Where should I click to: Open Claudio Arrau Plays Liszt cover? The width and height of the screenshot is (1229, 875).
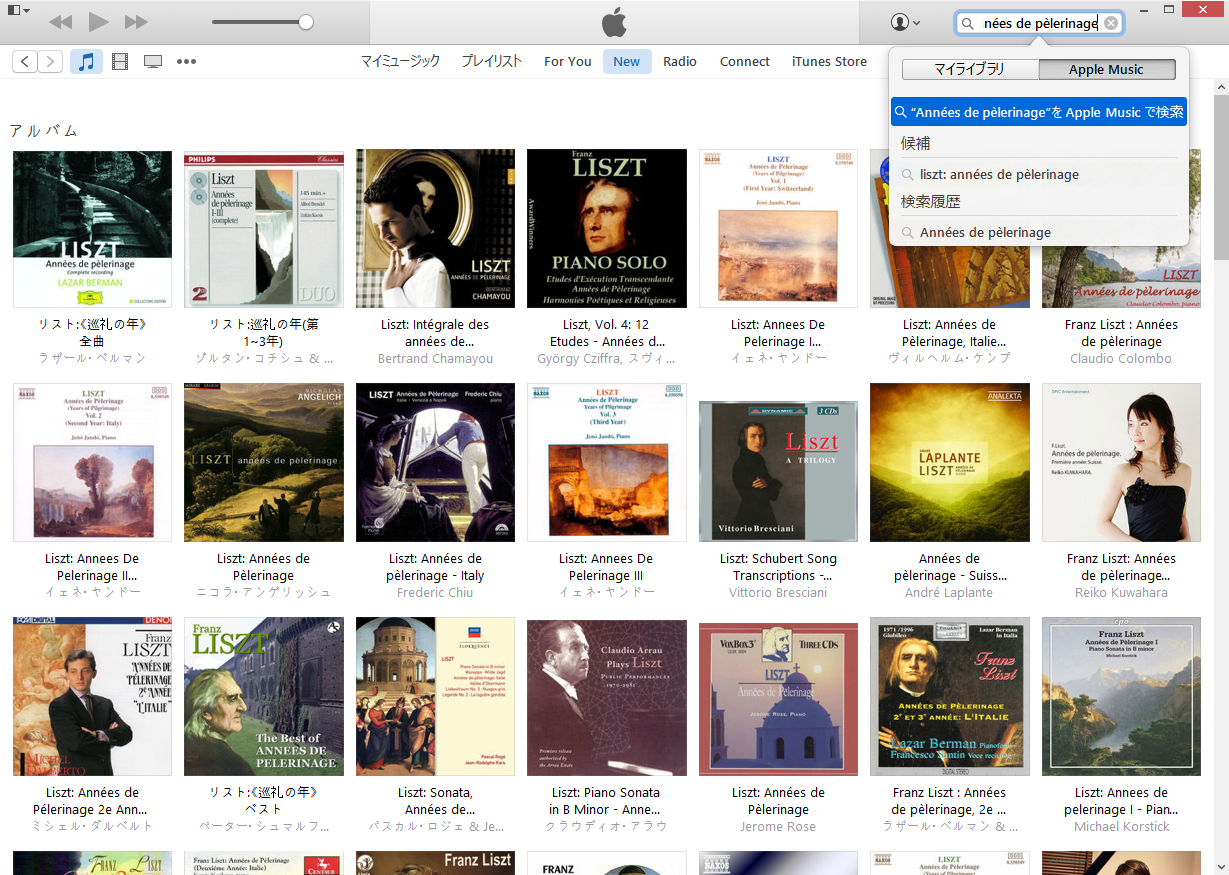(607, 696)
